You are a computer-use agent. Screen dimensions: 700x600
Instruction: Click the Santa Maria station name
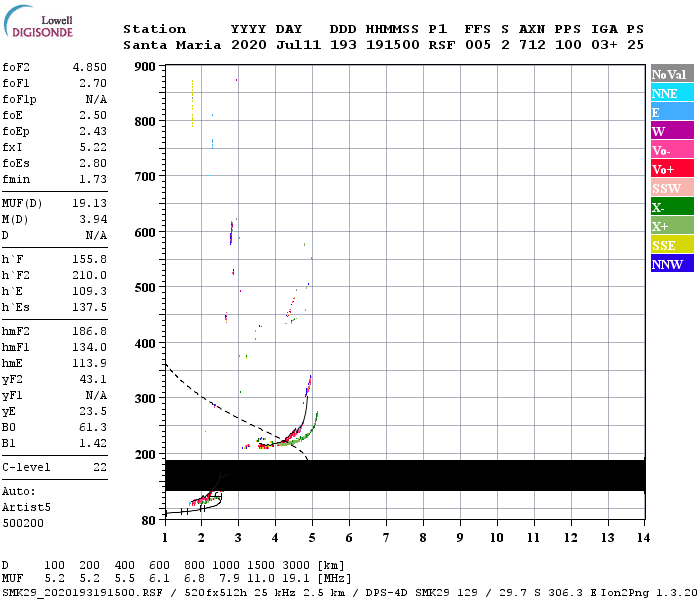coord(172,45)
